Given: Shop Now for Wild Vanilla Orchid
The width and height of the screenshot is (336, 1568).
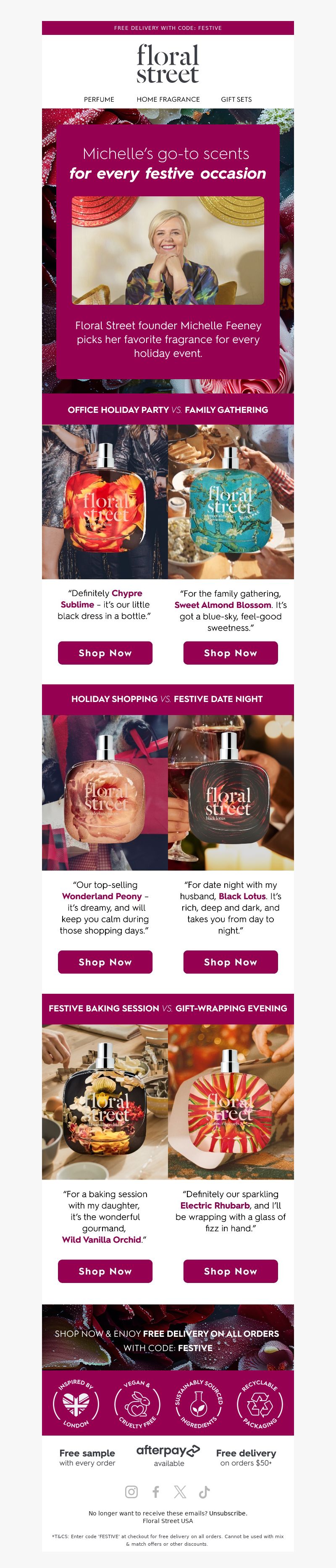Looking at the screenshot, I should [x=105, y=1271].
